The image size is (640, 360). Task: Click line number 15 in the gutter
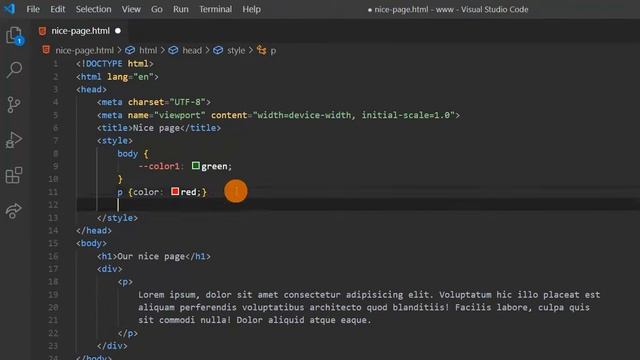pos(53,243)
